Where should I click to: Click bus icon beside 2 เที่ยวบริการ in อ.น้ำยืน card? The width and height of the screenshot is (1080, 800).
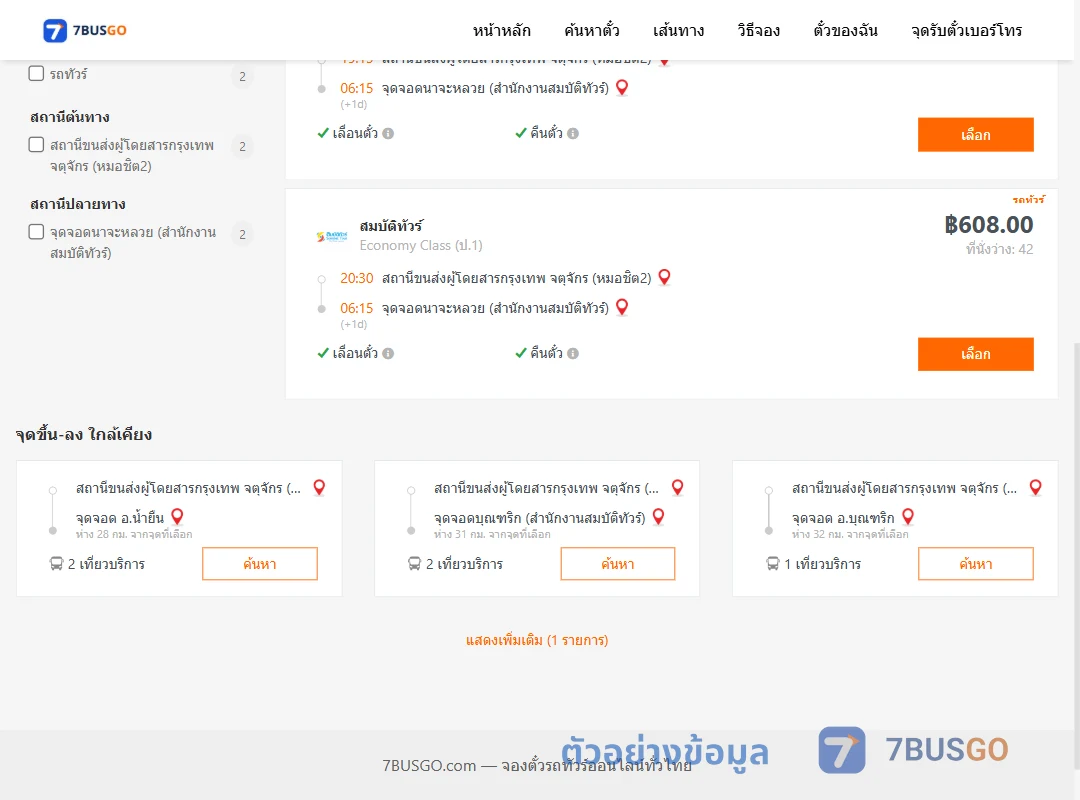point(56,564)
